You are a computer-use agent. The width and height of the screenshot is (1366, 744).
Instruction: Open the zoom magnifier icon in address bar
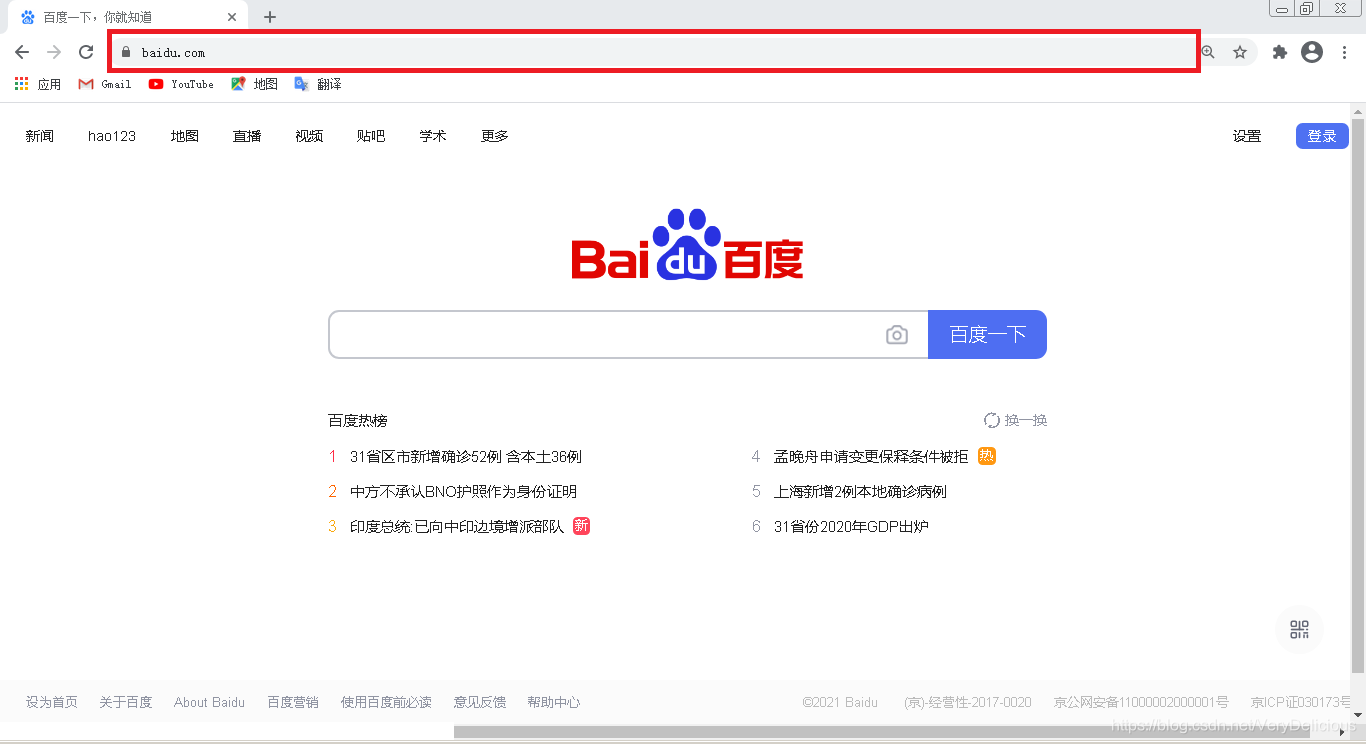1208,52
